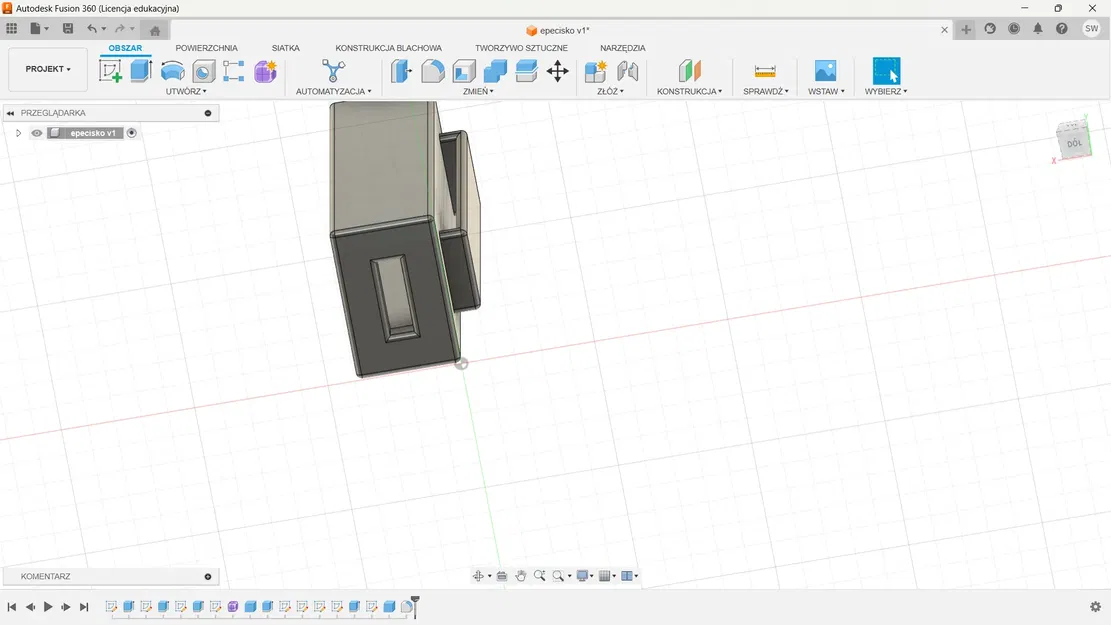Select the Pan hand tool

pos(521,576)
